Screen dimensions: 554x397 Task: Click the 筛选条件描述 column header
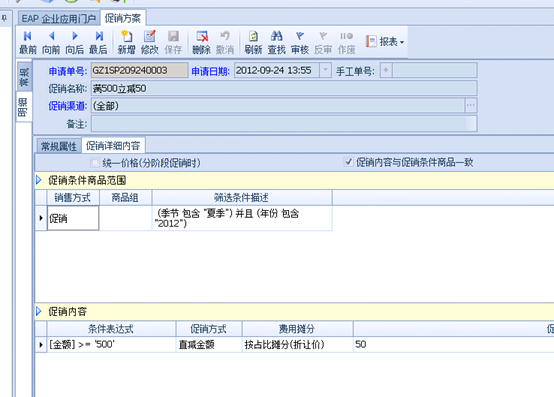click(x=242, y=198)
